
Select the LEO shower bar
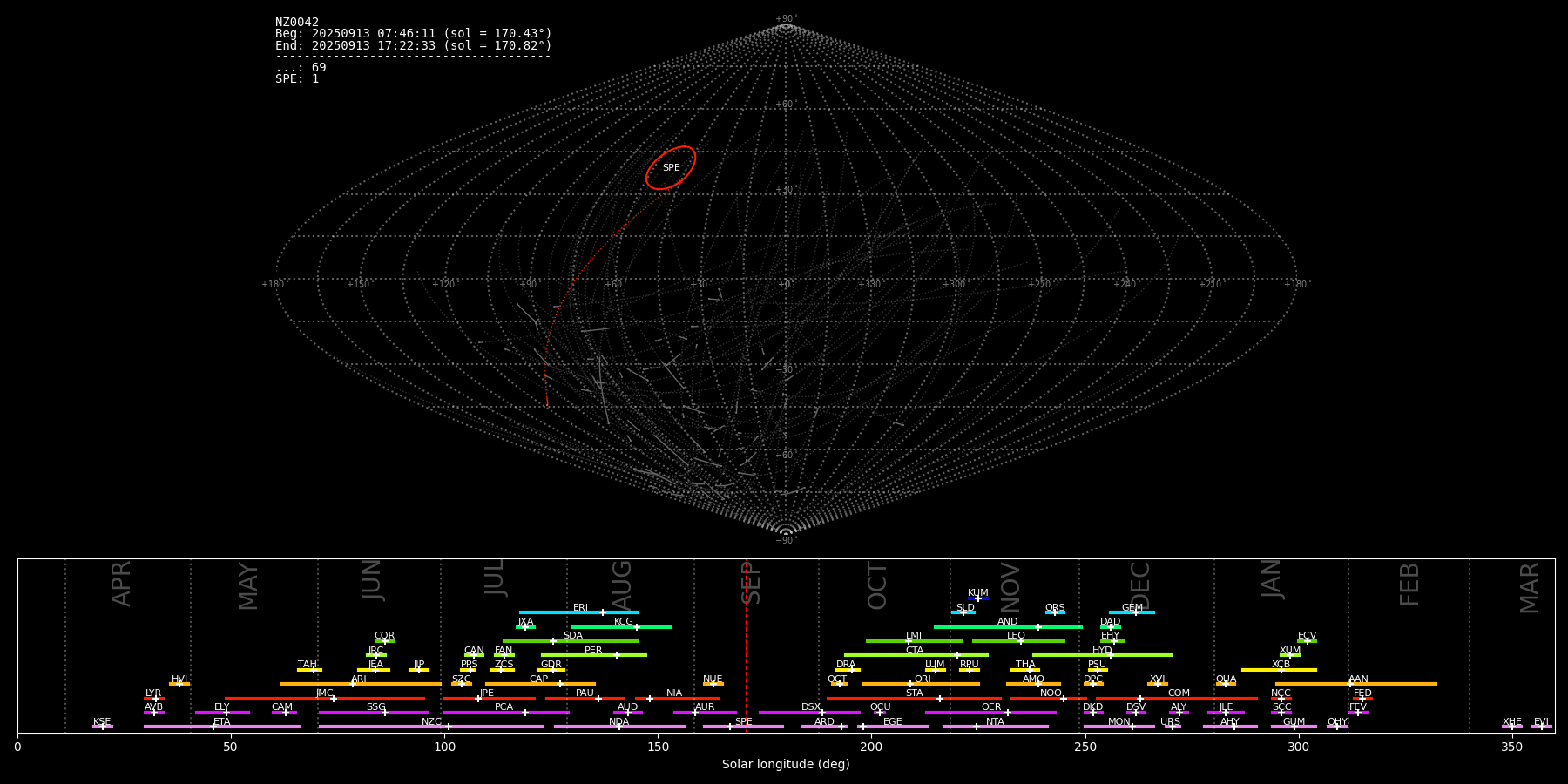pos(1018,641)
